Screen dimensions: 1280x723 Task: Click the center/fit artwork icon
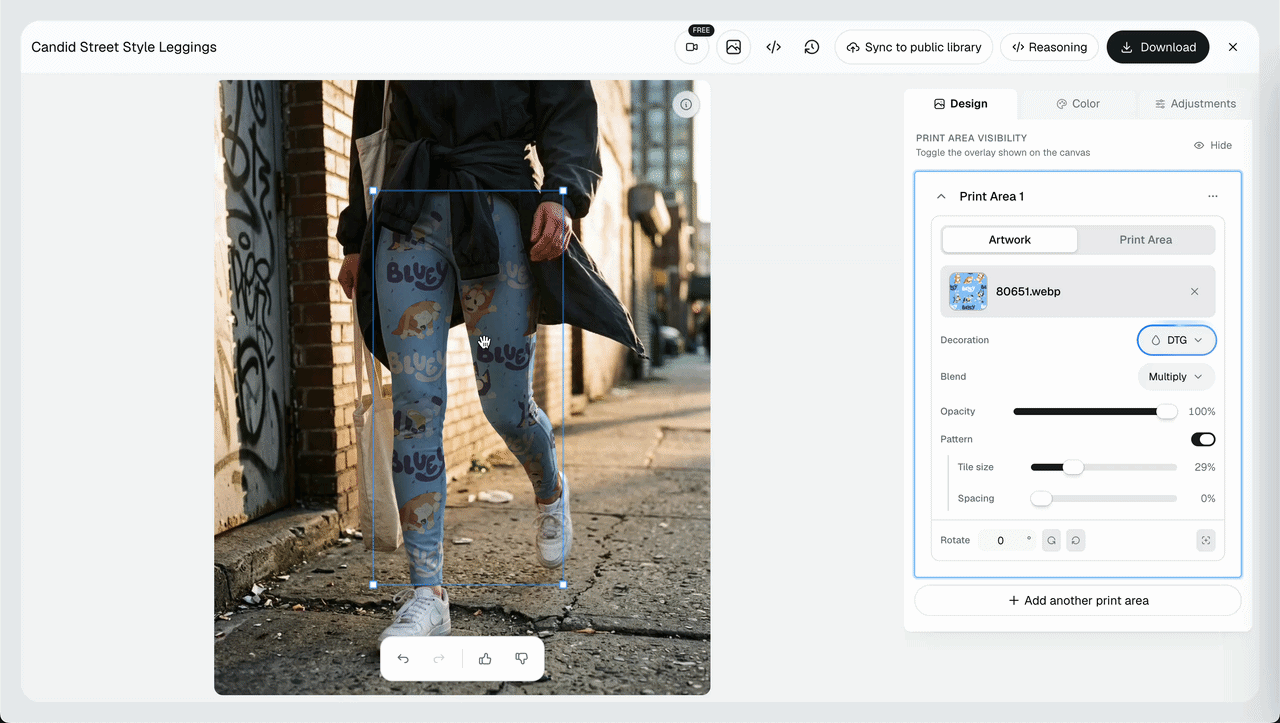pos(1206,540)
